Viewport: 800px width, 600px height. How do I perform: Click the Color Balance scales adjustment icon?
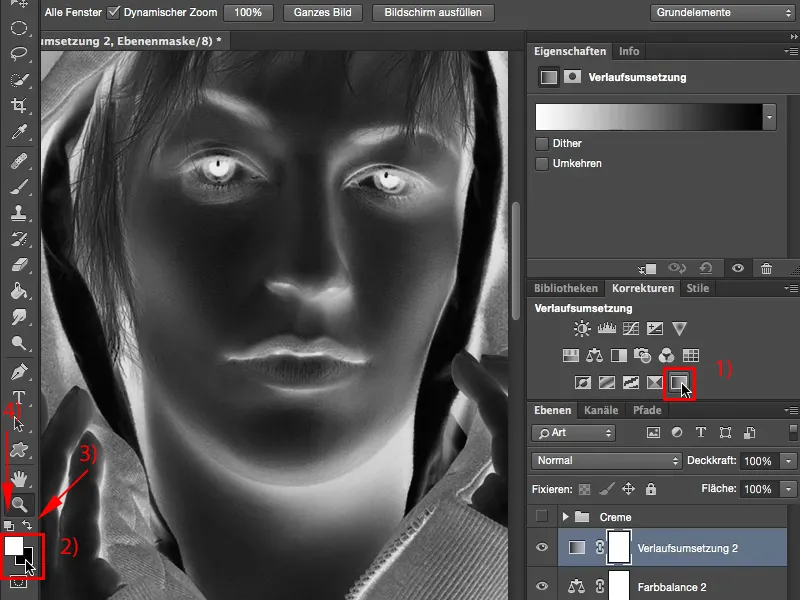592,354
